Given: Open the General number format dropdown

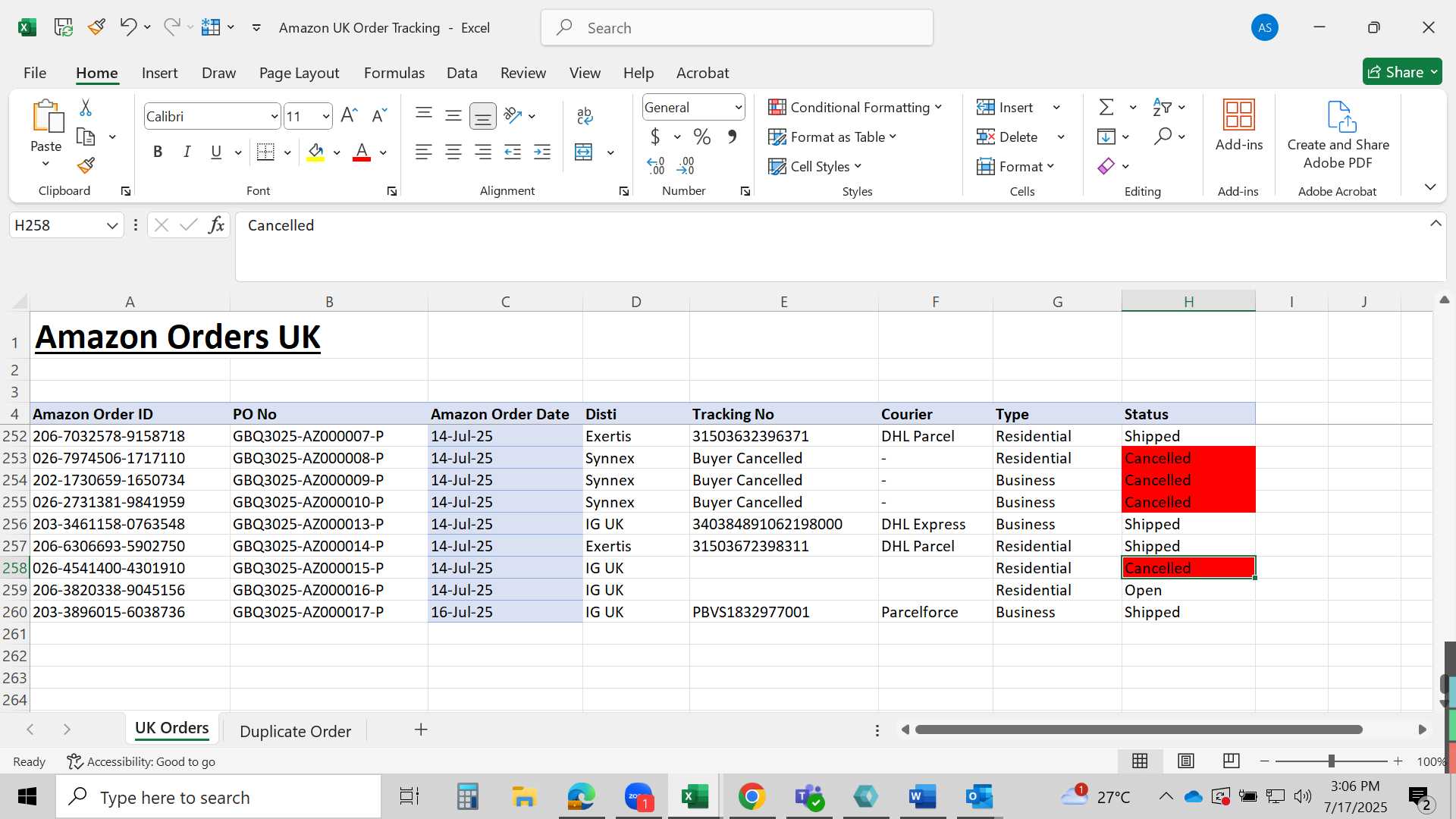Looking at the screenshot, I should (738, 107).
